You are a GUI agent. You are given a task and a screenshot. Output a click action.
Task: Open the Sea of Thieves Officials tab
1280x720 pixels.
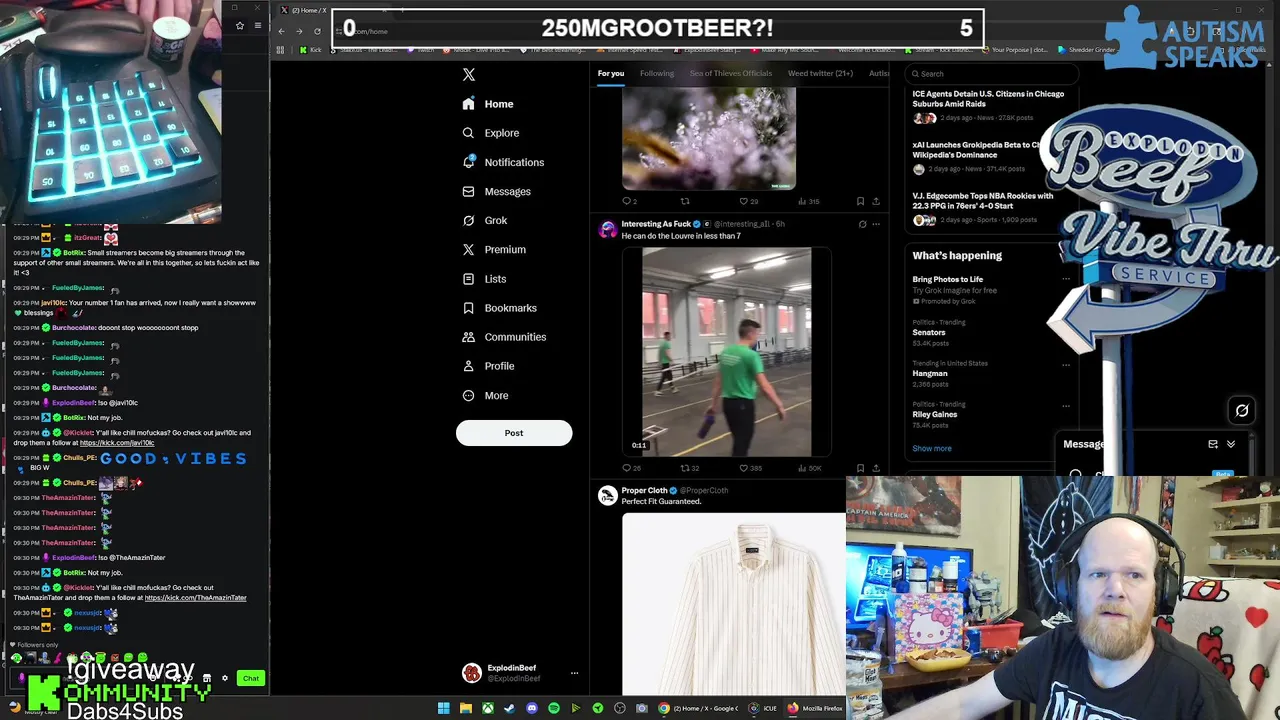tap(731, 73)
